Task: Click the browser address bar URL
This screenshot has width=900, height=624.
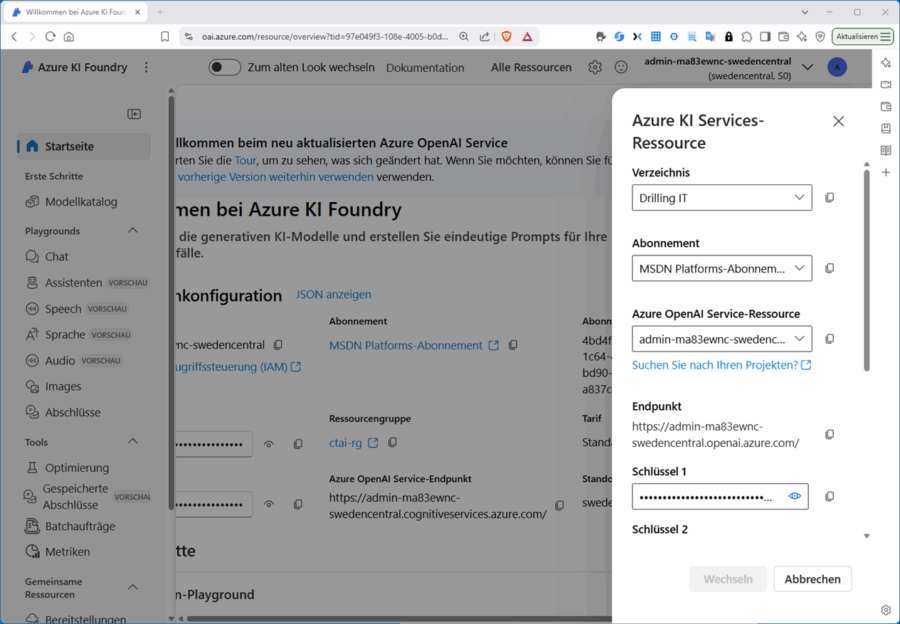Action: [325, 37]
